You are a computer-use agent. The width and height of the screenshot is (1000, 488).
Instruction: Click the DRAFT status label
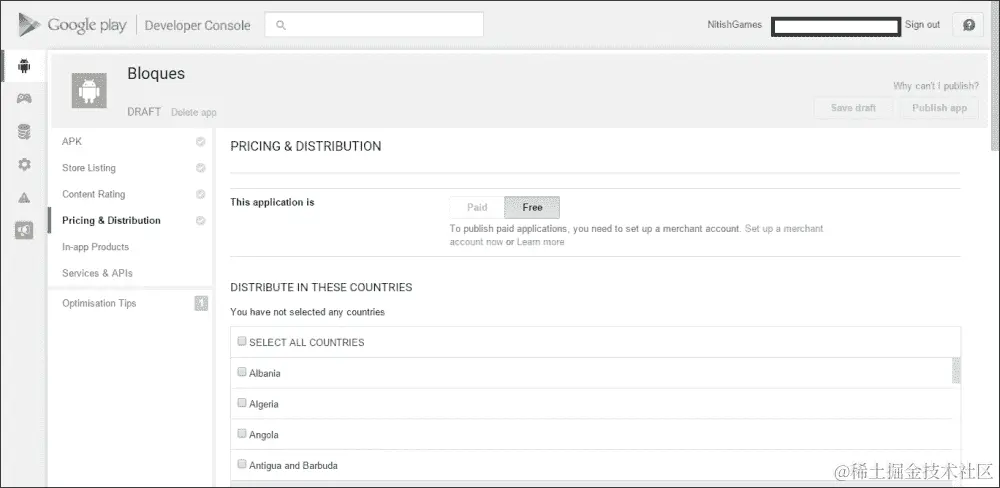(144, 112)
